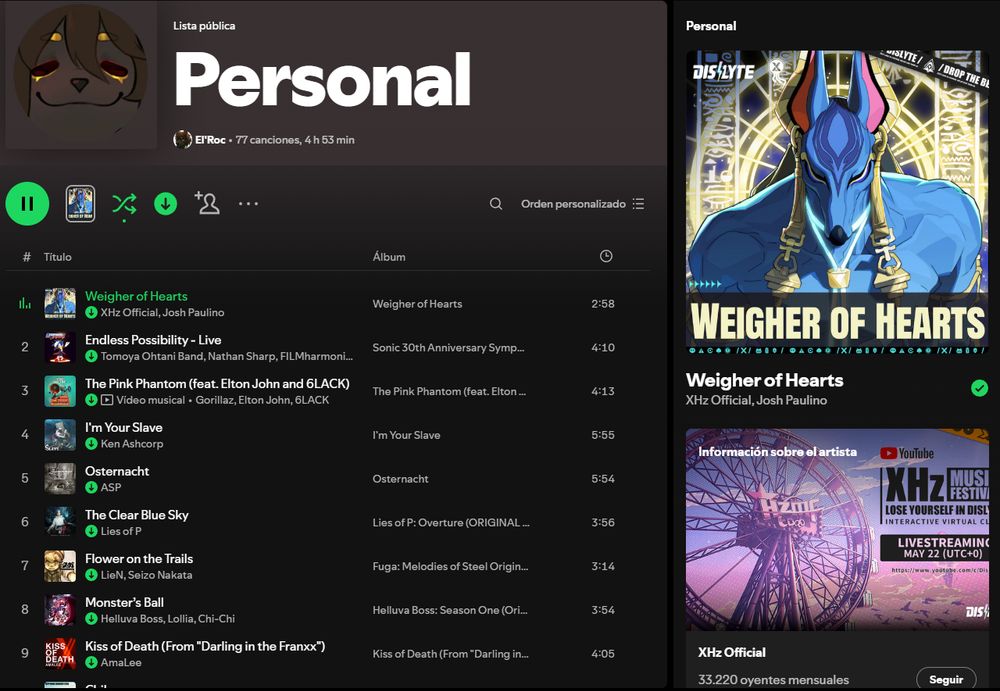Screen dimensions: 1000x691
Task: Select Monster's Ball track title
Action: pyautogui.click(x=124, y=602)
